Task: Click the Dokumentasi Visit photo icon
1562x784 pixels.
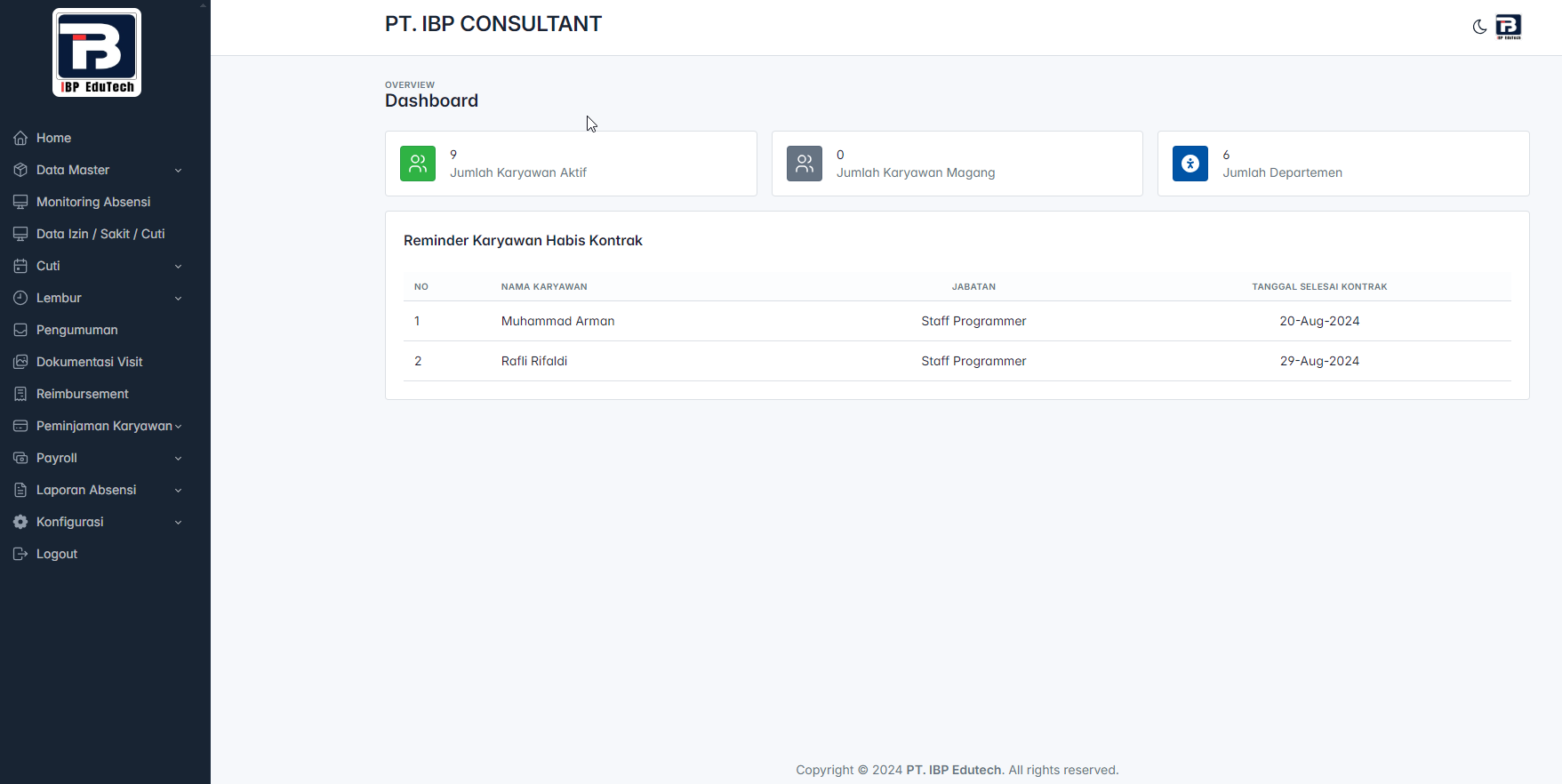Action: tap(20, 362)
